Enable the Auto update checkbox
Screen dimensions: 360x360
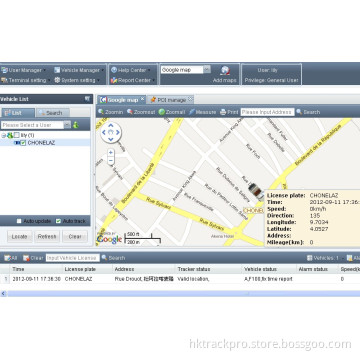[x=19, y=221]
